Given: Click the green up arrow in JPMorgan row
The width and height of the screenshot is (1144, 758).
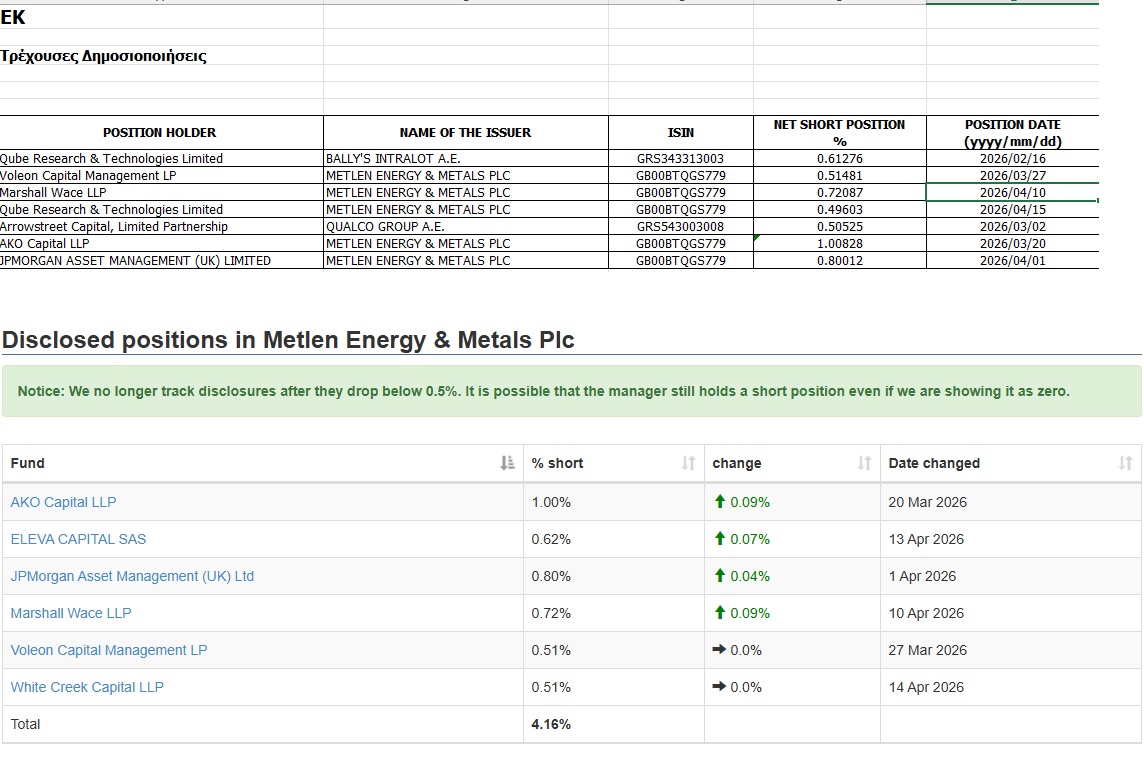Looking at the screenshot, I should pyautogui.click(x=720, y=576).
